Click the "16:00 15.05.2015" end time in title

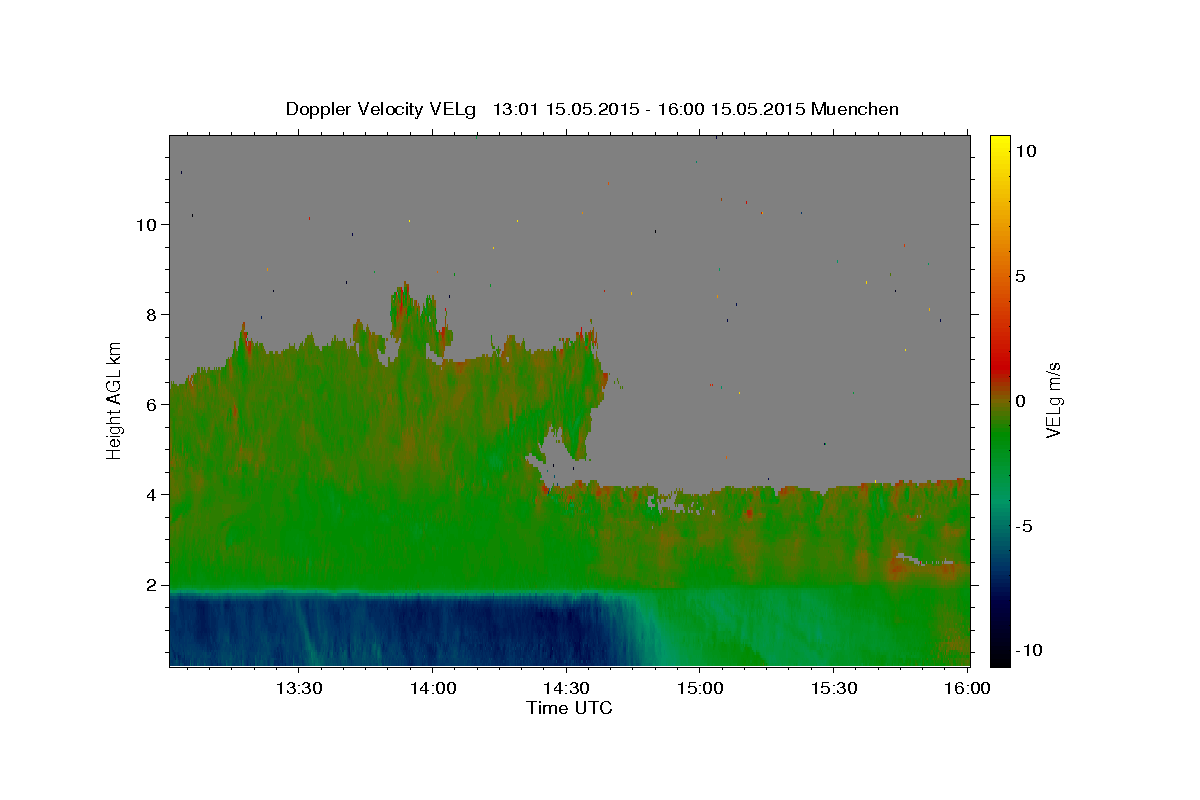732,109
